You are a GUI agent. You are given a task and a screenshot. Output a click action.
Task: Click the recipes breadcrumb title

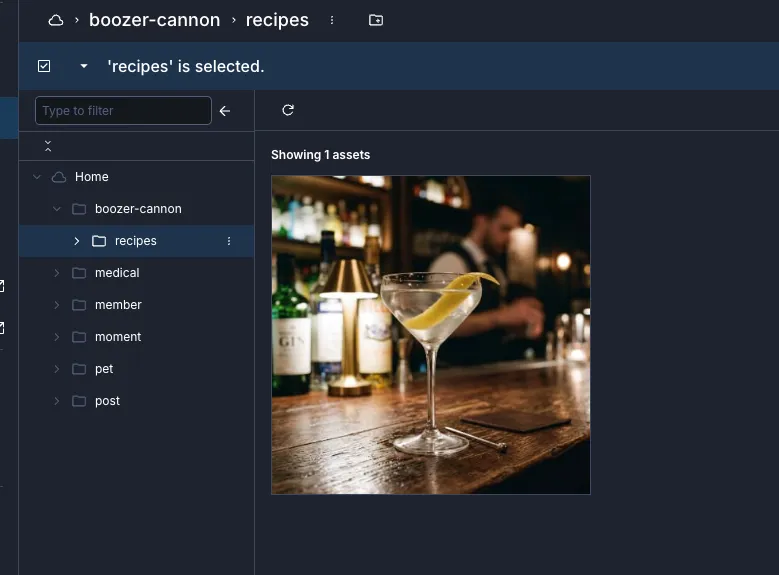[277, 20]
